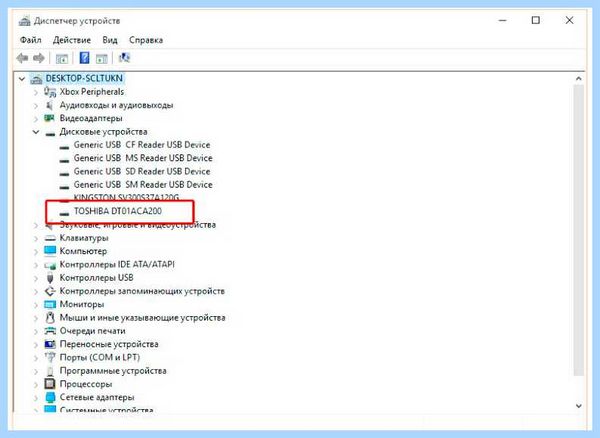Click the Процессоры chip icon
Viewport: 600px width, 438px height.
pyautogui.click(x=50, y=384)
